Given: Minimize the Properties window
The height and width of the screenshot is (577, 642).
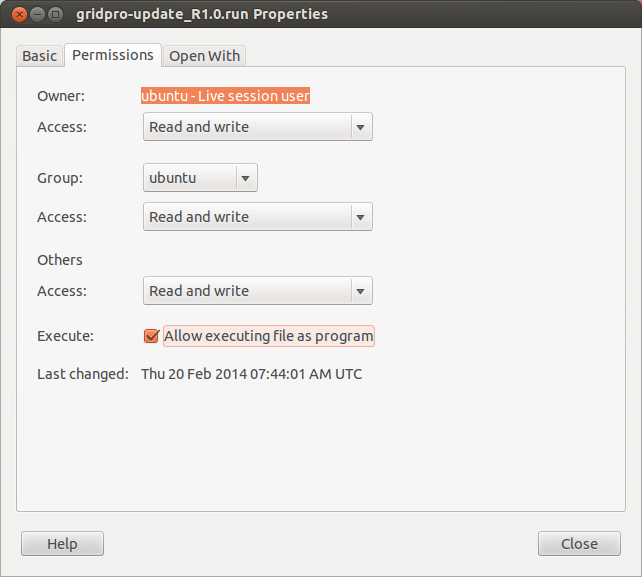Looking at the screenshot, I should click(37, 15).
